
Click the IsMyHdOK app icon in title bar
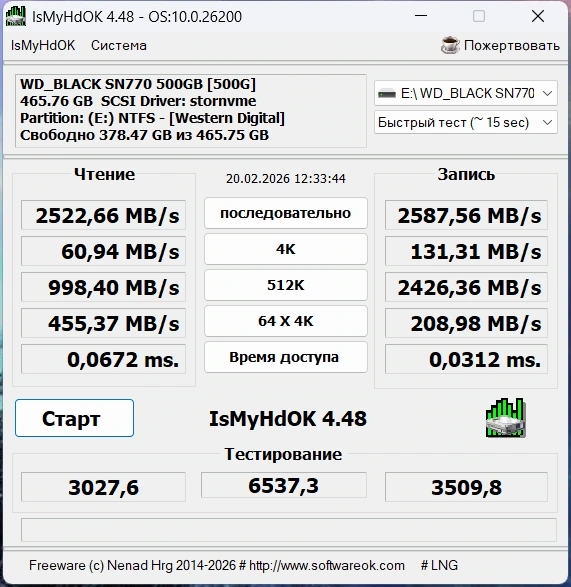point(16,16)
